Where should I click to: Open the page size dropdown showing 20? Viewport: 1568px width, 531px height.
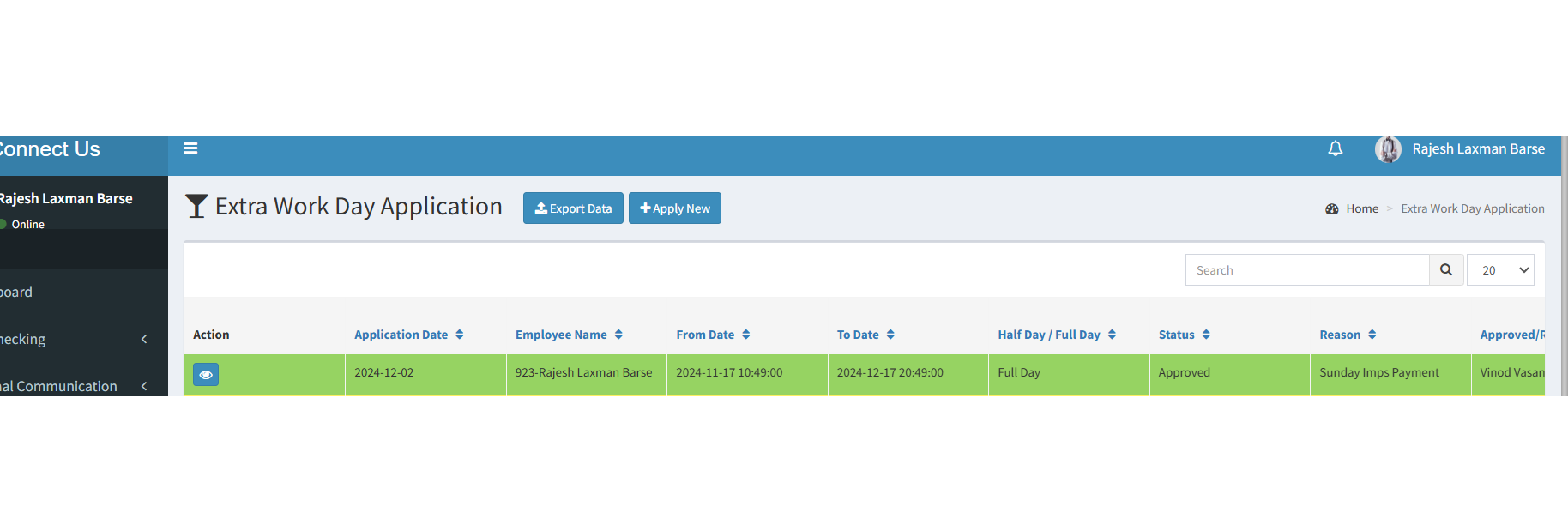[x=1500, y=269]
